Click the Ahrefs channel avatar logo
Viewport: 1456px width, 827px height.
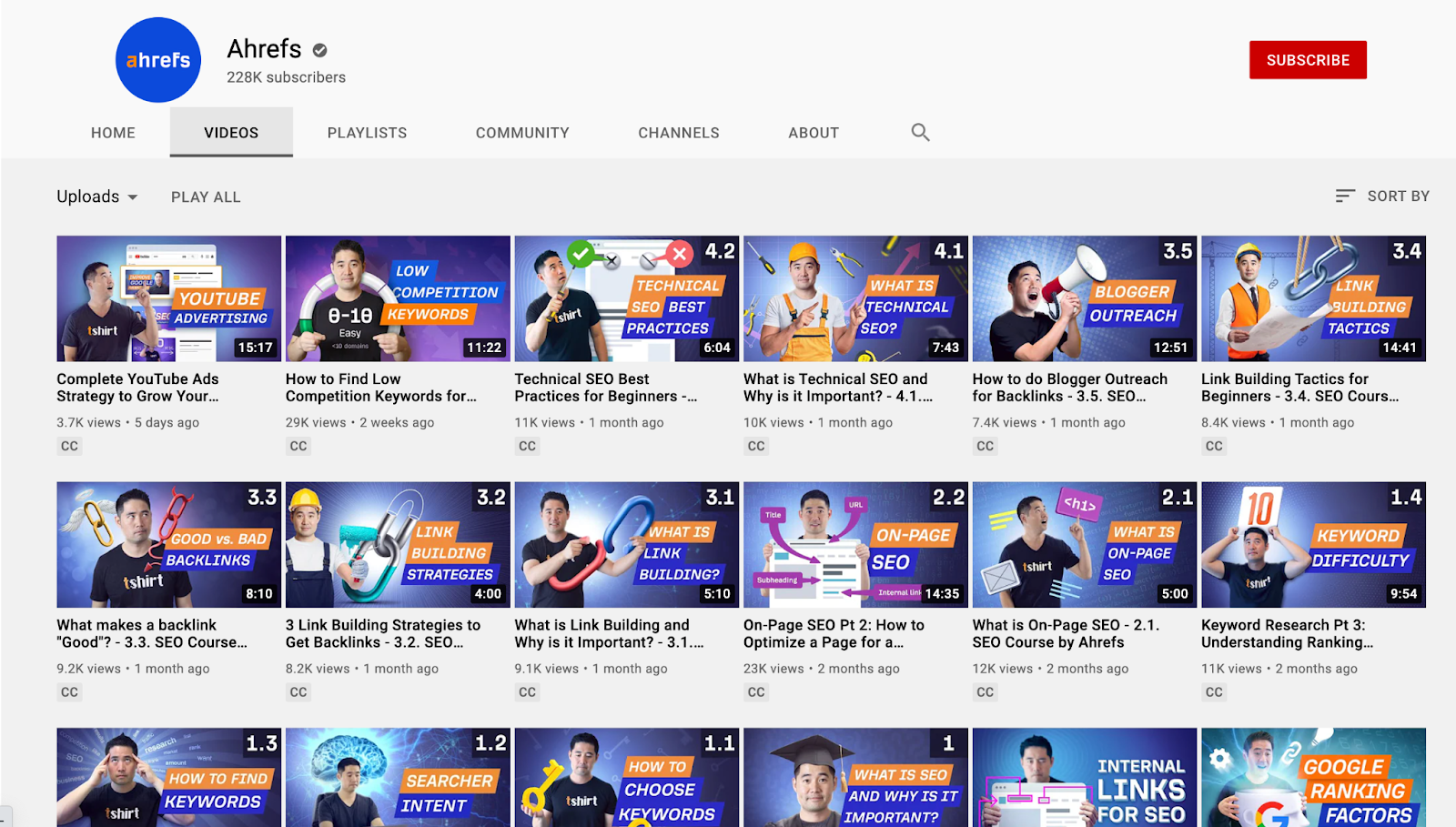158,60
